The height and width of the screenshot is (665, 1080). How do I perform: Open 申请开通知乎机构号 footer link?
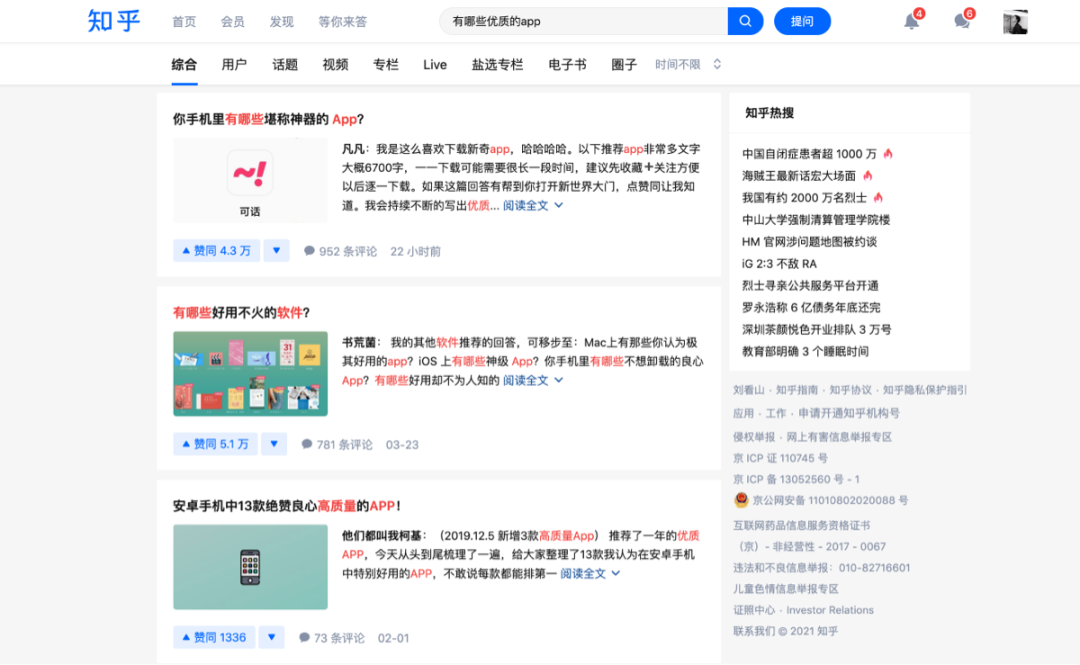point(849,413)
